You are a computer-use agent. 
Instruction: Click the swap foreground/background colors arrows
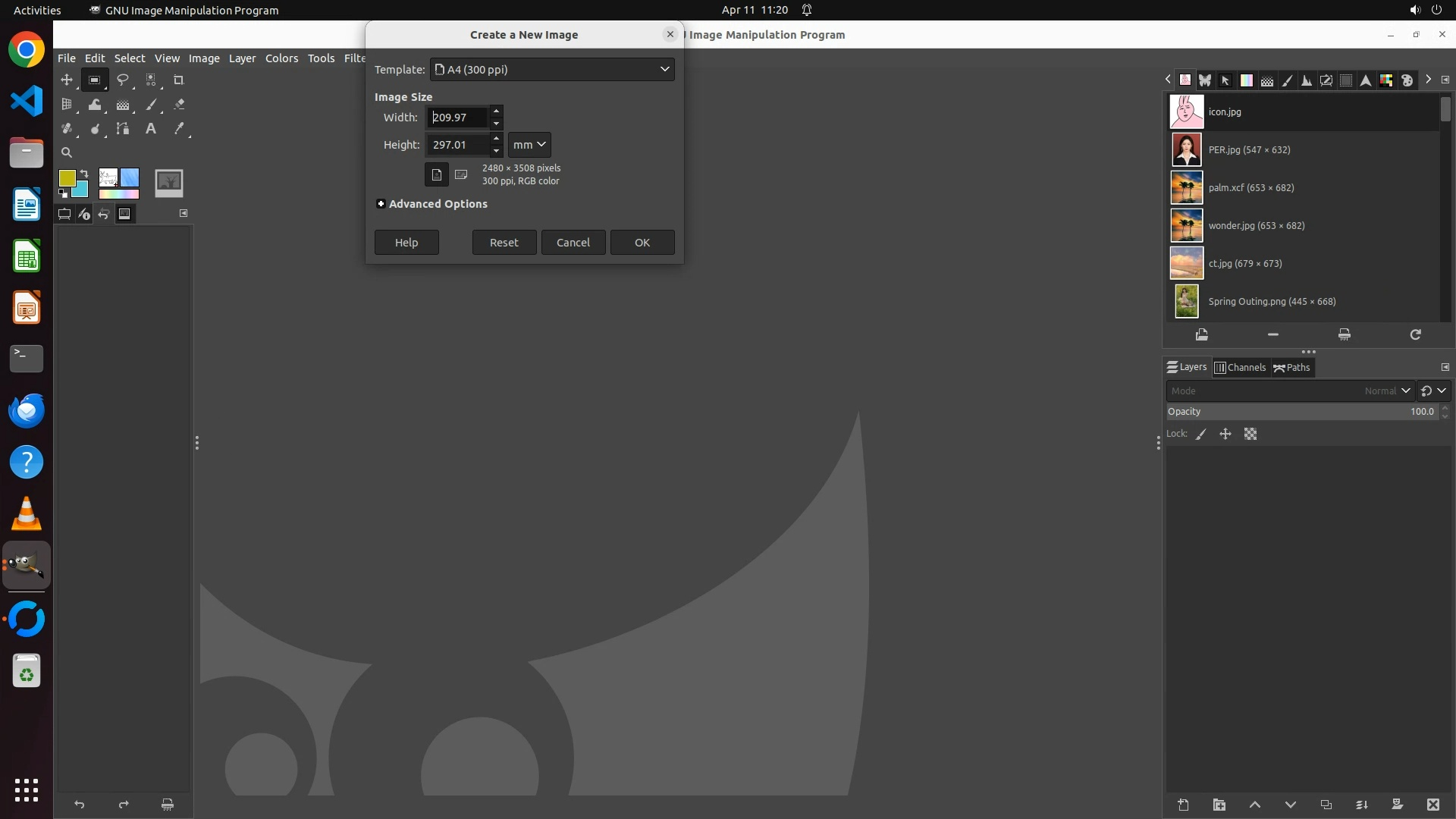(84, 174)
